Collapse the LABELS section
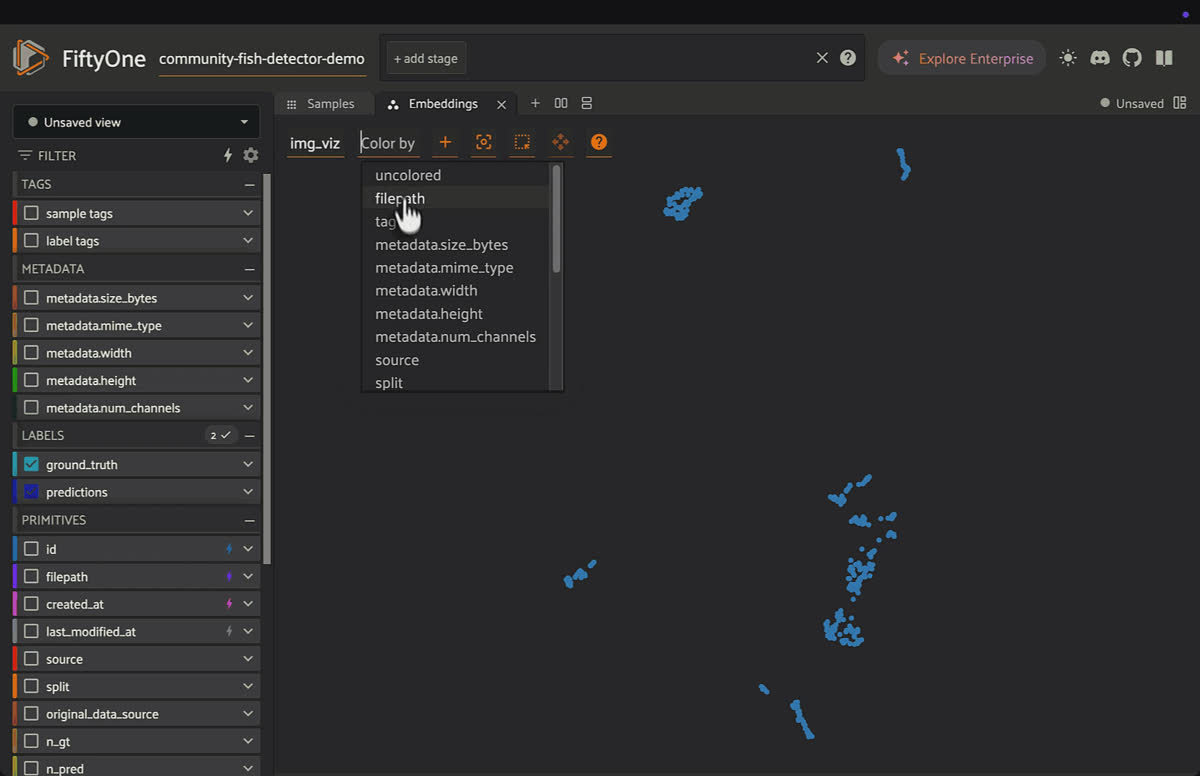Viewport: 1200px width, 776px height. point(249,436)
